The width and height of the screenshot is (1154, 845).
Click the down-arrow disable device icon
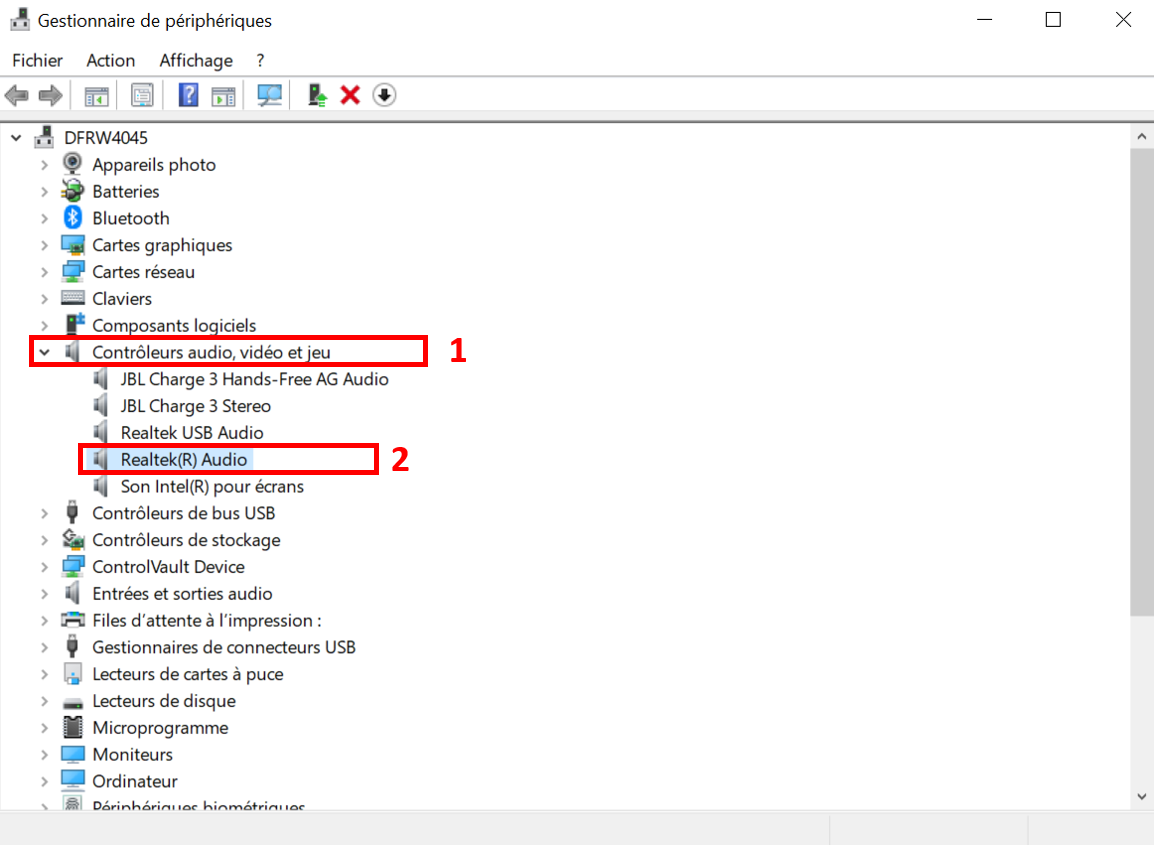384,95
